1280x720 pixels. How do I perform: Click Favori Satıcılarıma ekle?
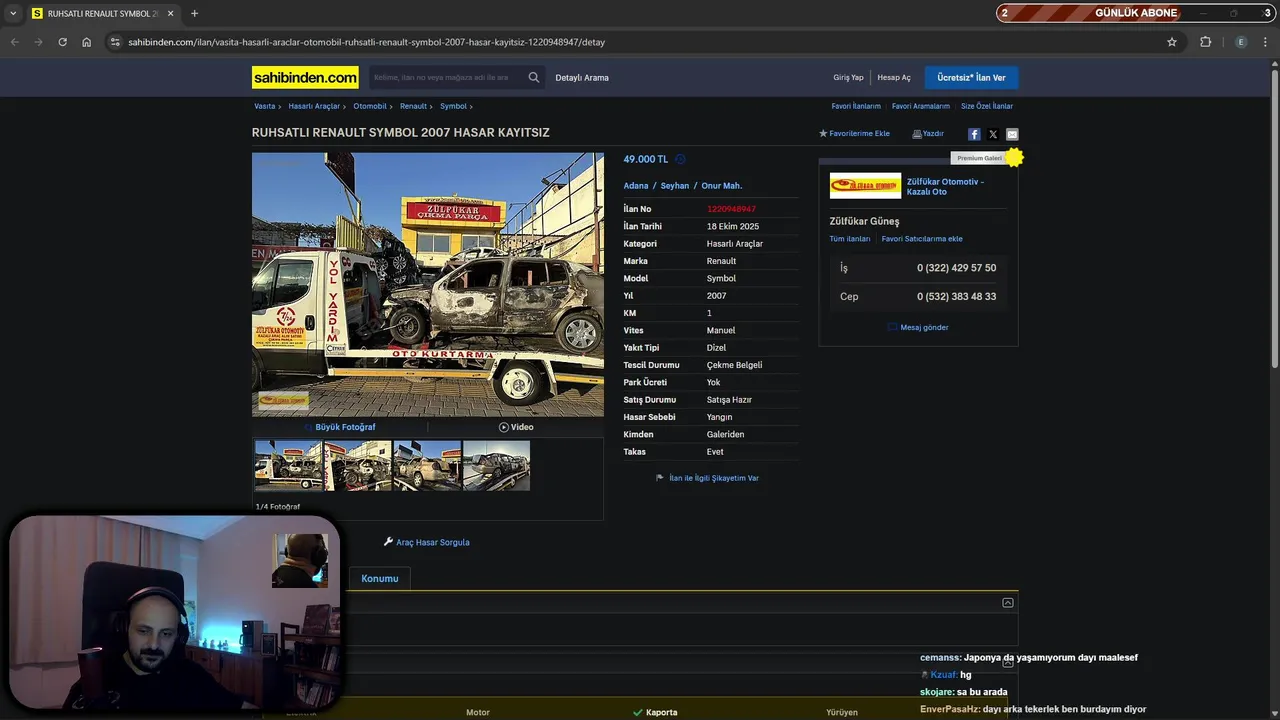pyautogui.click(x=922, y=239)
